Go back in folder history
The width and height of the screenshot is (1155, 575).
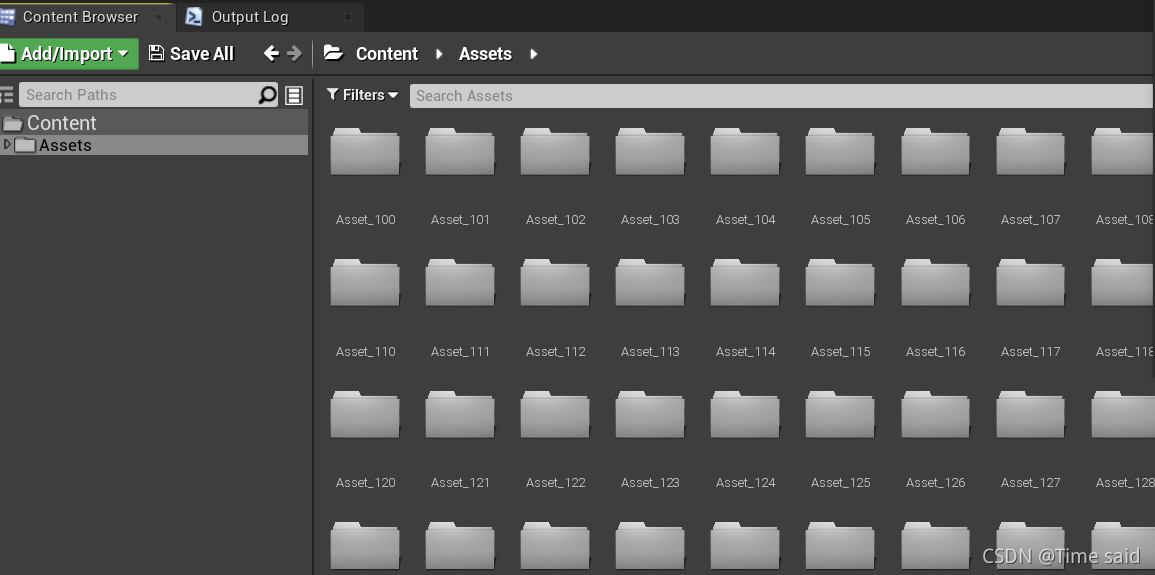[271, 53]
